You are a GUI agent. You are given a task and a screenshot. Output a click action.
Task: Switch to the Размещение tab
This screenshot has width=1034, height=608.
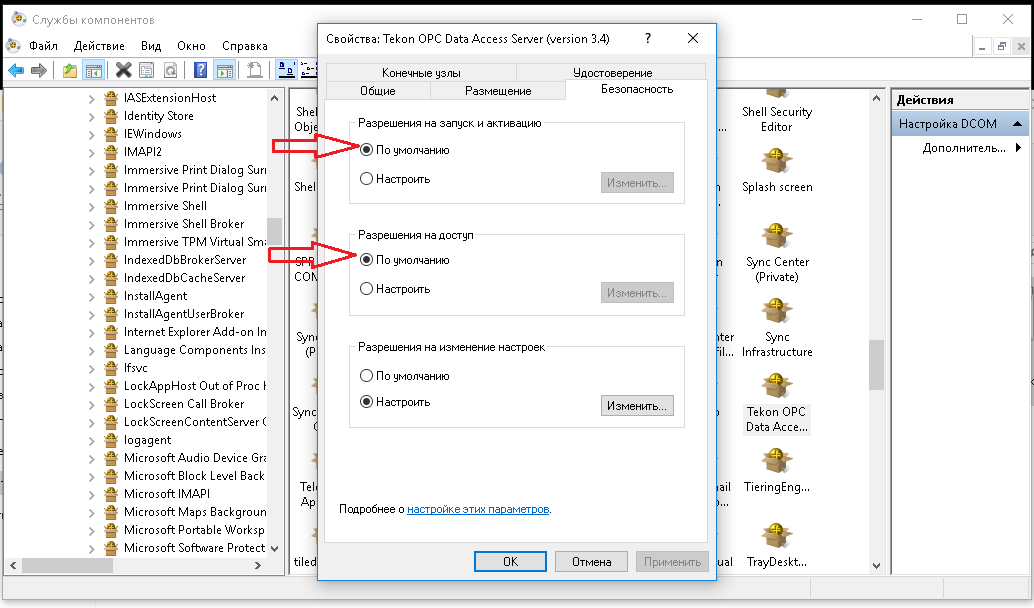click(x=497, y=91)
